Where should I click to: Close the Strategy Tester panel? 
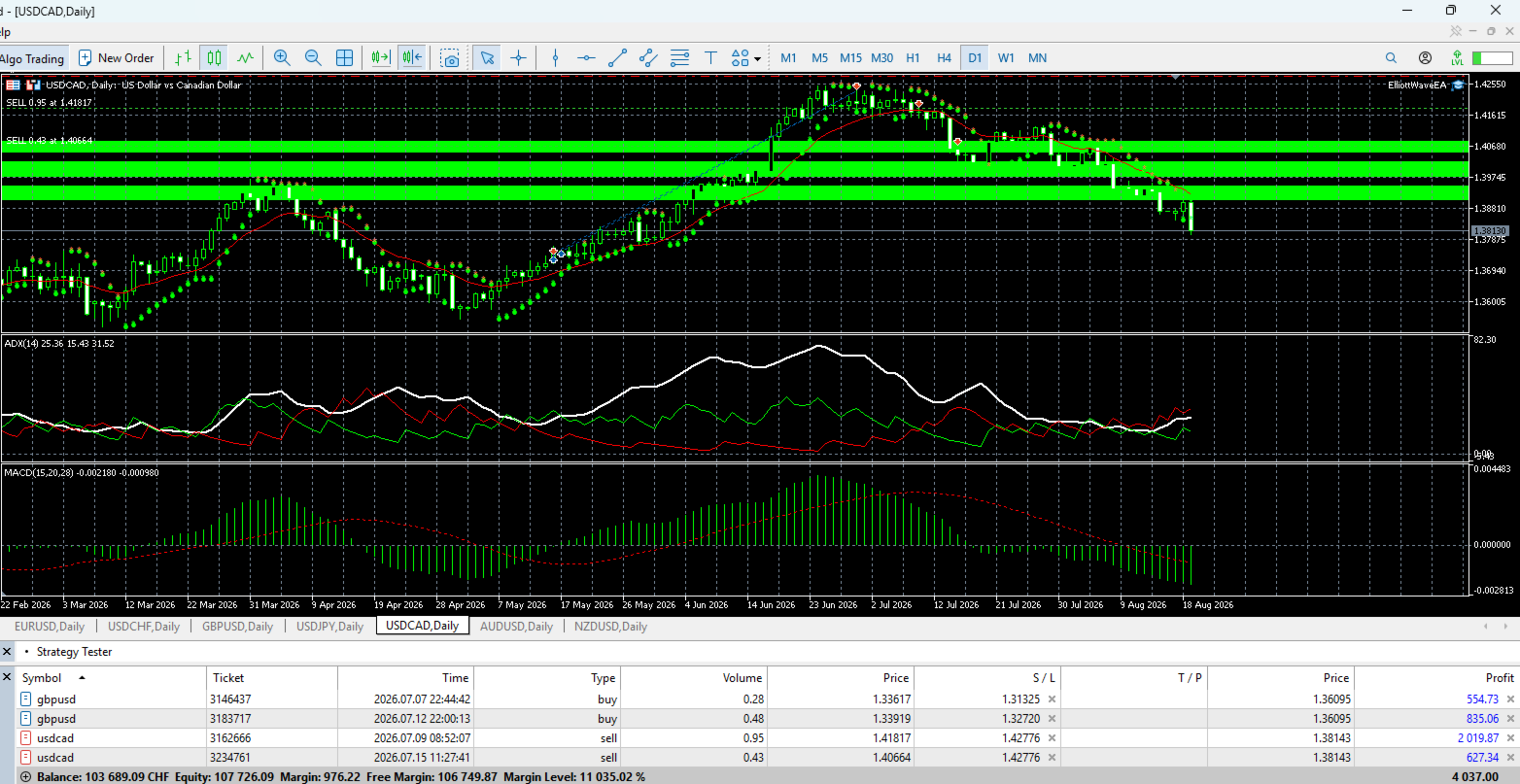[x=7, y=652]
